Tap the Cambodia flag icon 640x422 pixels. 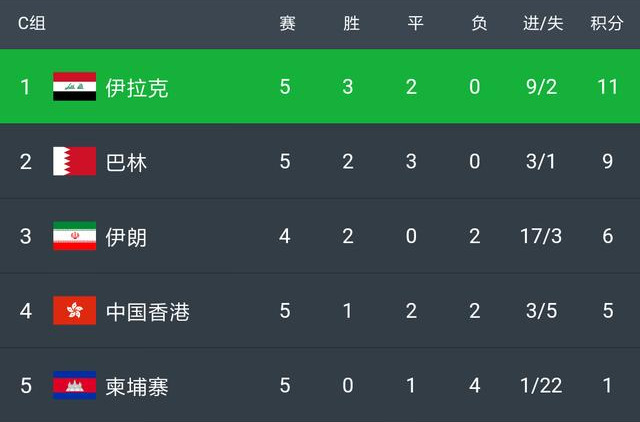[74, 385]
